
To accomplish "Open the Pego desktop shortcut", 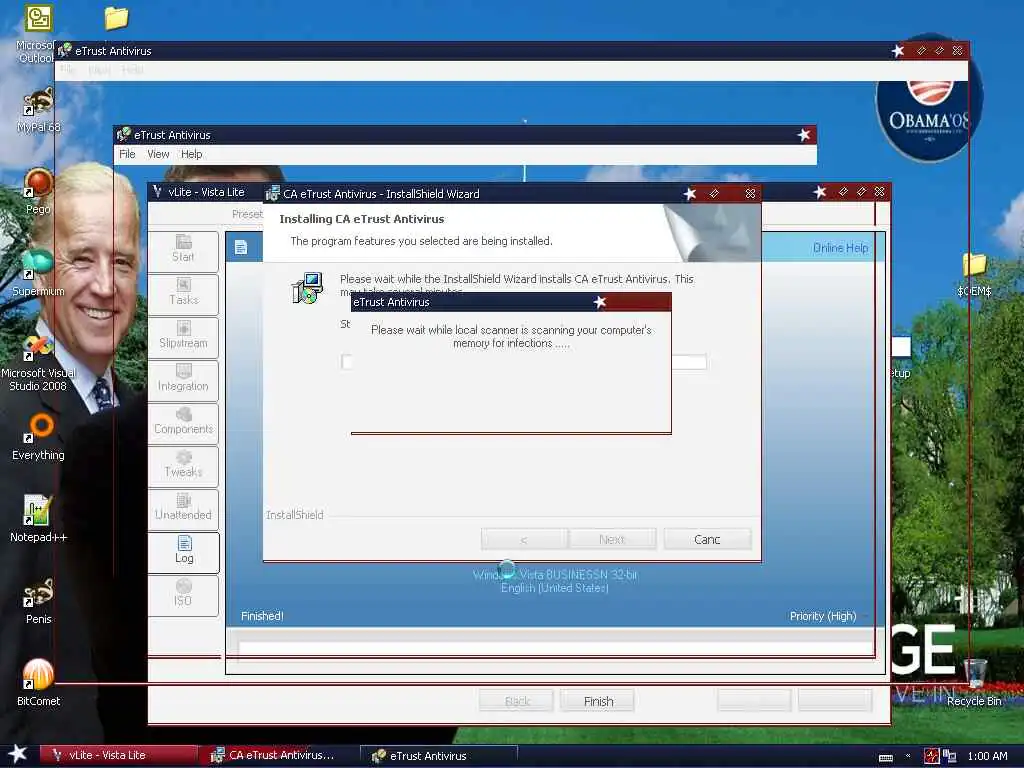I will coord(38,191).
